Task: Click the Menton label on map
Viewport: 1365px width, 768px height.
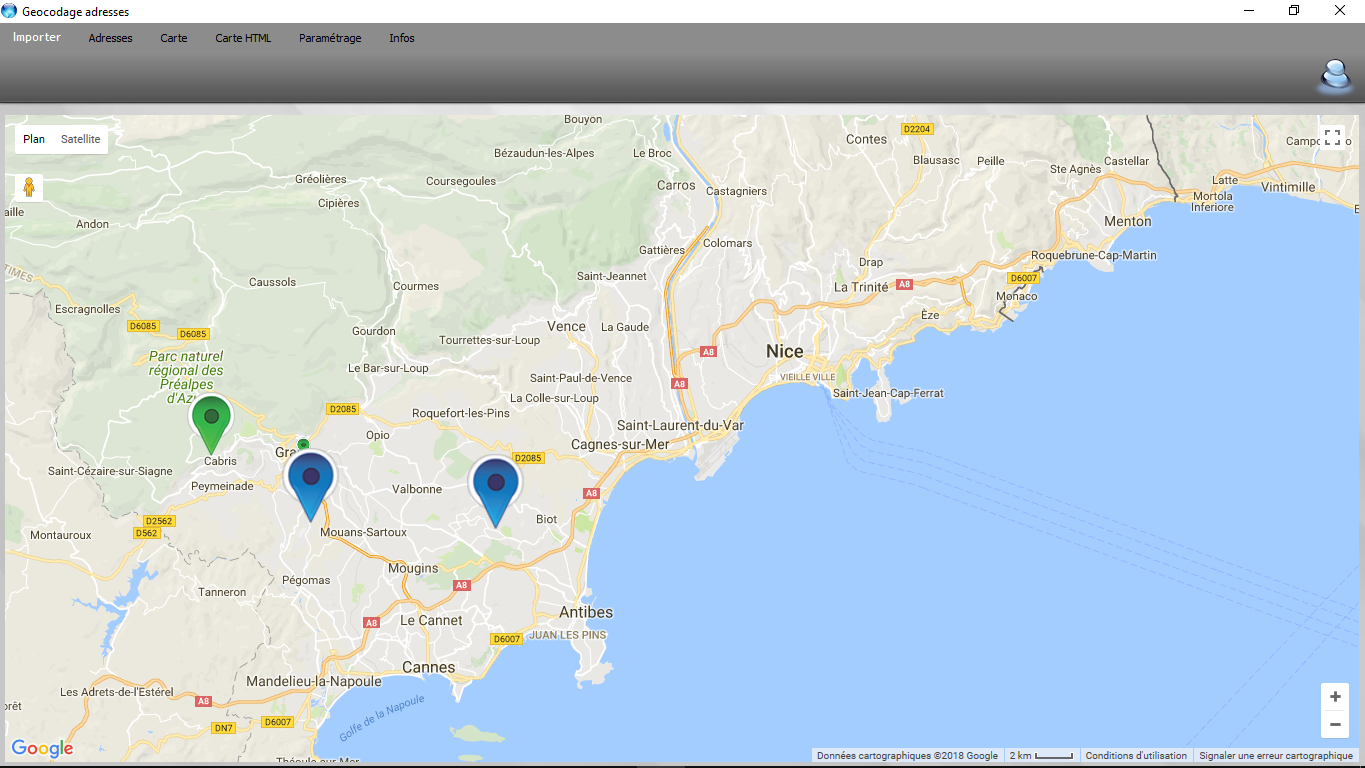Action: pyautogui.click(x=1128, y=221)
